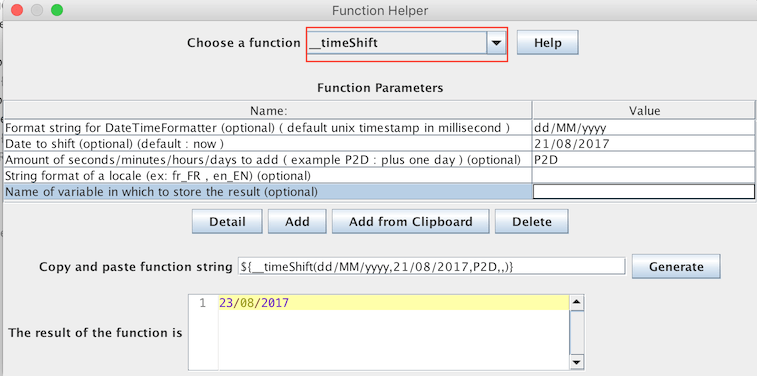Click the empty locale value cell
This screenshot has width=757, height=376.
pyautogui.click(x=644, y=176)
